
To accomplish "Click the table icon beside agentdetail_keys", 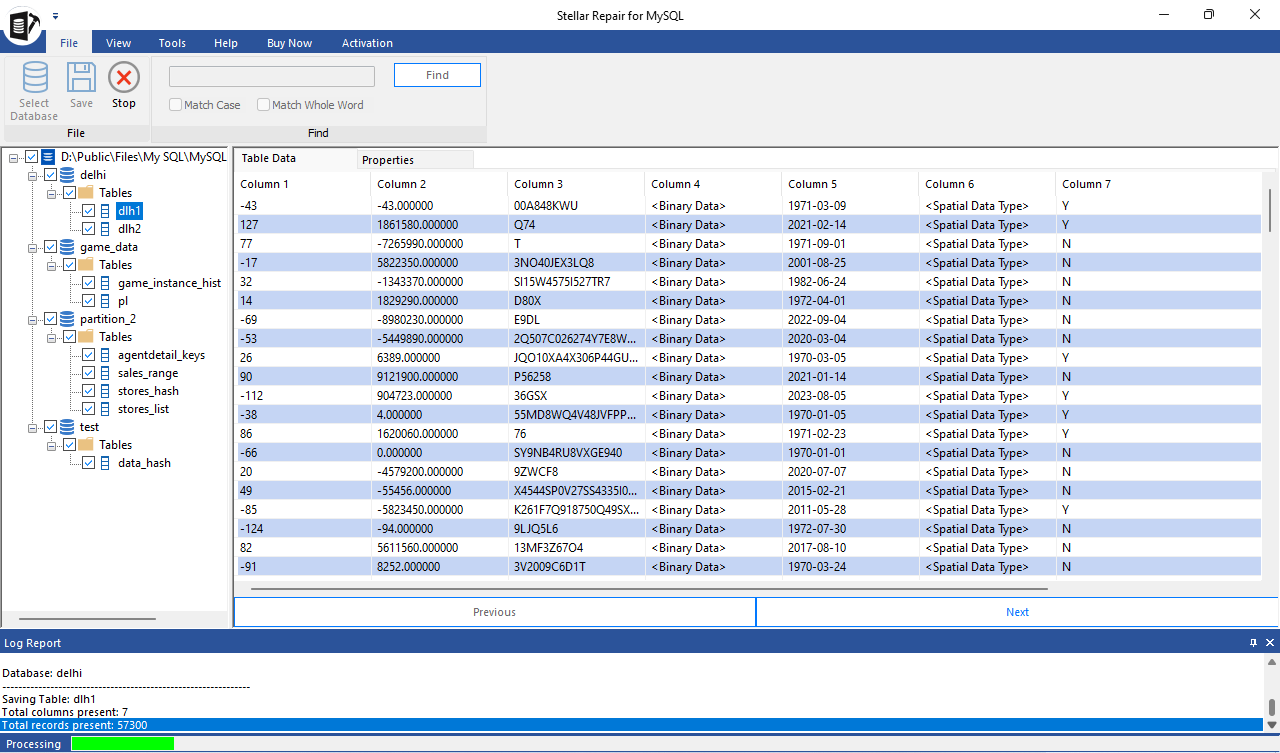I will [x=105, y=355].
